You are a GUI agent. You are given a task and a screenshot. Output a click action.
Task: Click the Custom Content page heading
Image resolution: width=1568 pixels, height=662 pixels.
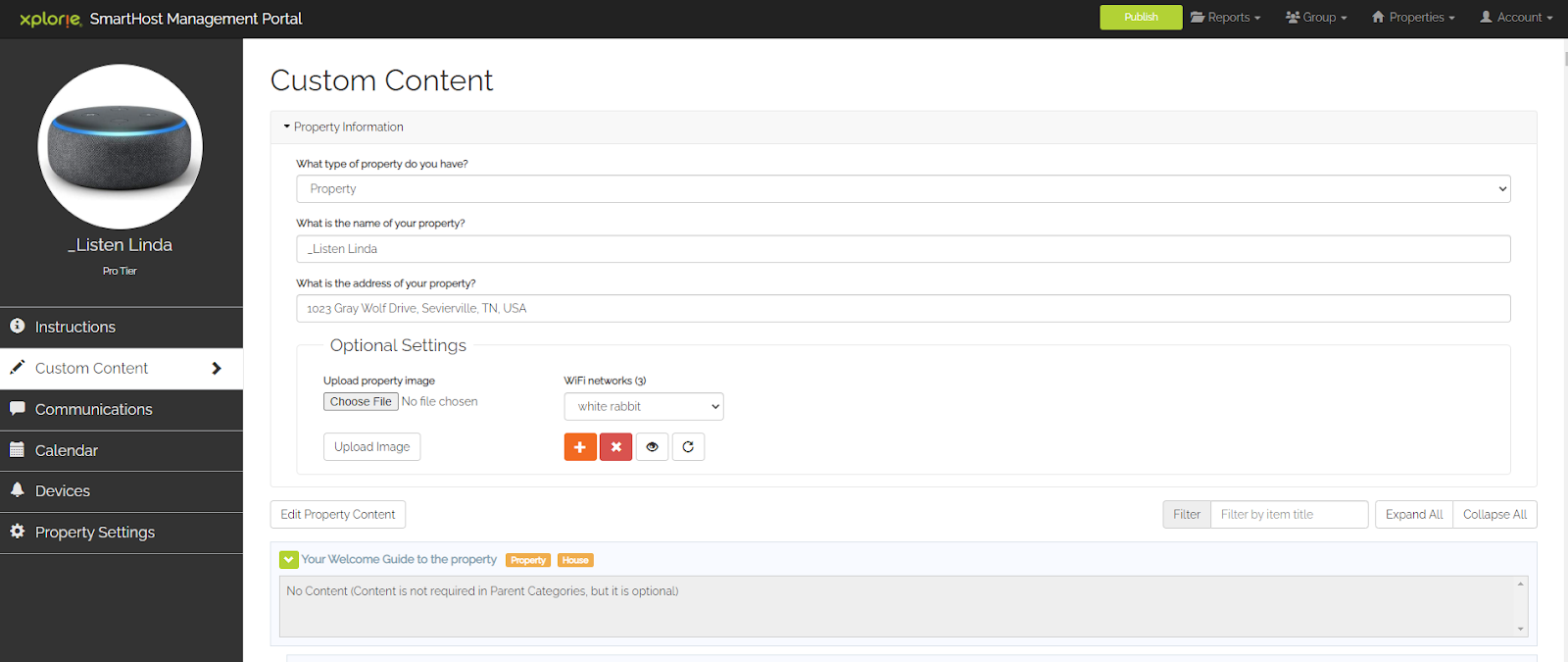[x=381, y=80]
